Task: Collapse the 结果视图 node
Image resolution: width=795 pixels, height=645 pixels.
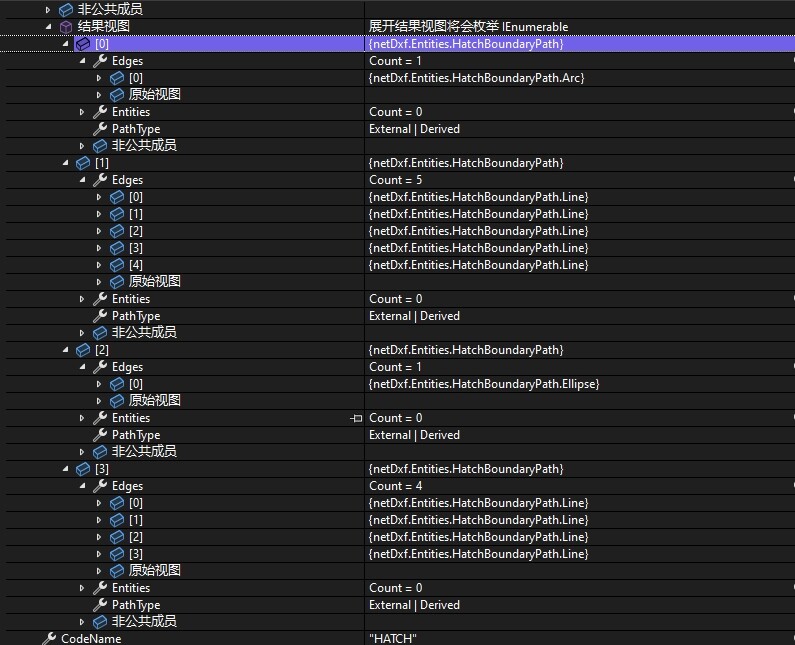Action: (x=48, y=26)
